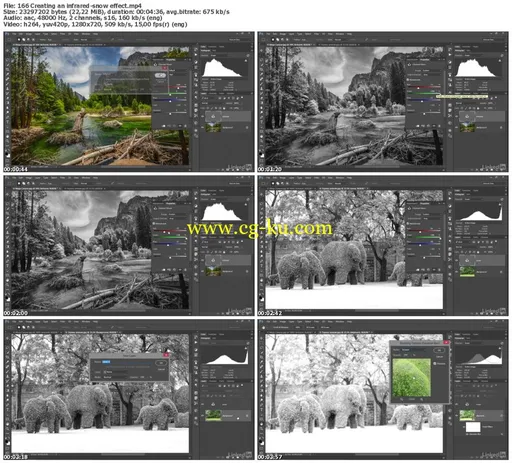512x463 pixels.
Task: Click the foreground/background color swatch in the 00:03:57 frame
Action: [262, 442]
